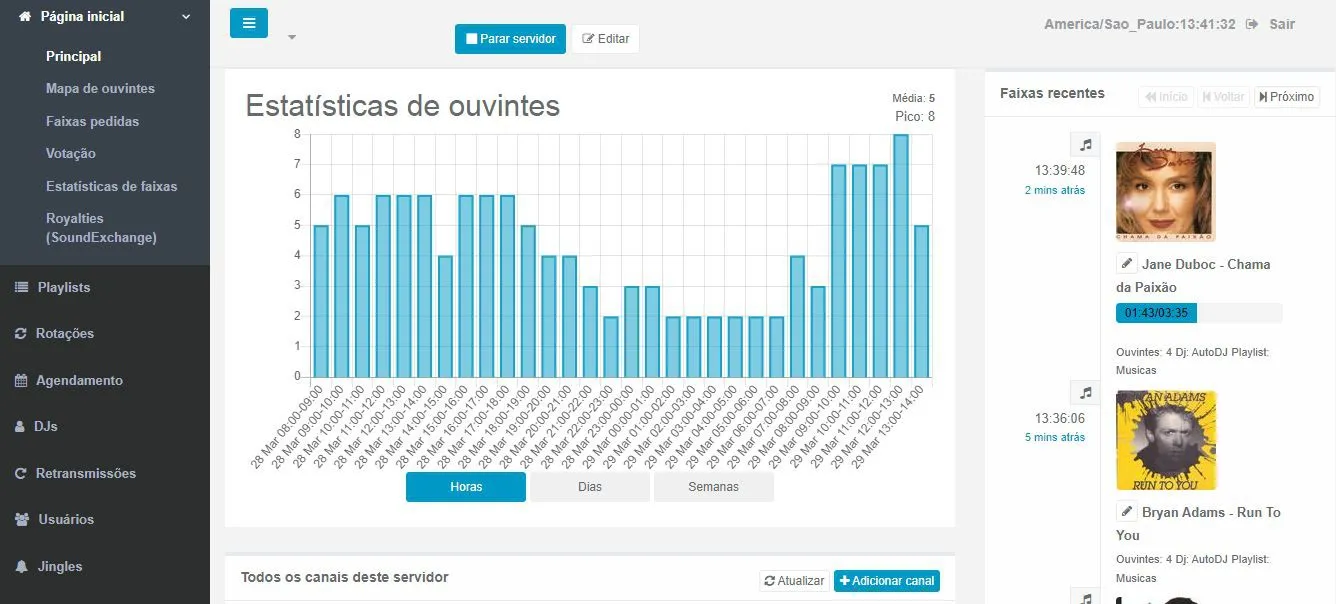
Task: Toggle the hamburger sidebar menu button
Action: (x=248, y=22)
